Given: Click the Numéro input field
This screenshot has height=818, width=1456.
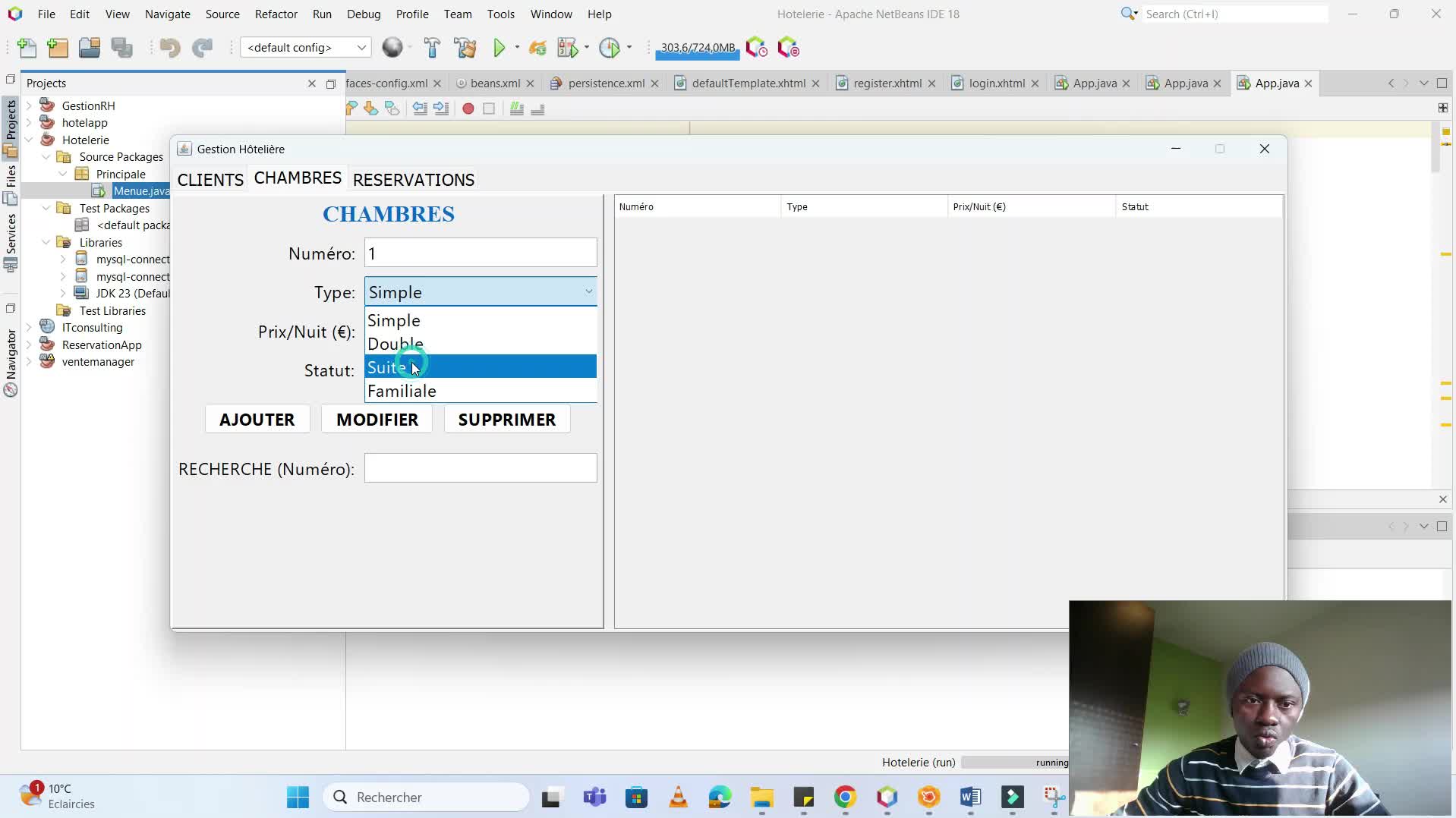Looking at the screenshot, I should pos(481,253).
